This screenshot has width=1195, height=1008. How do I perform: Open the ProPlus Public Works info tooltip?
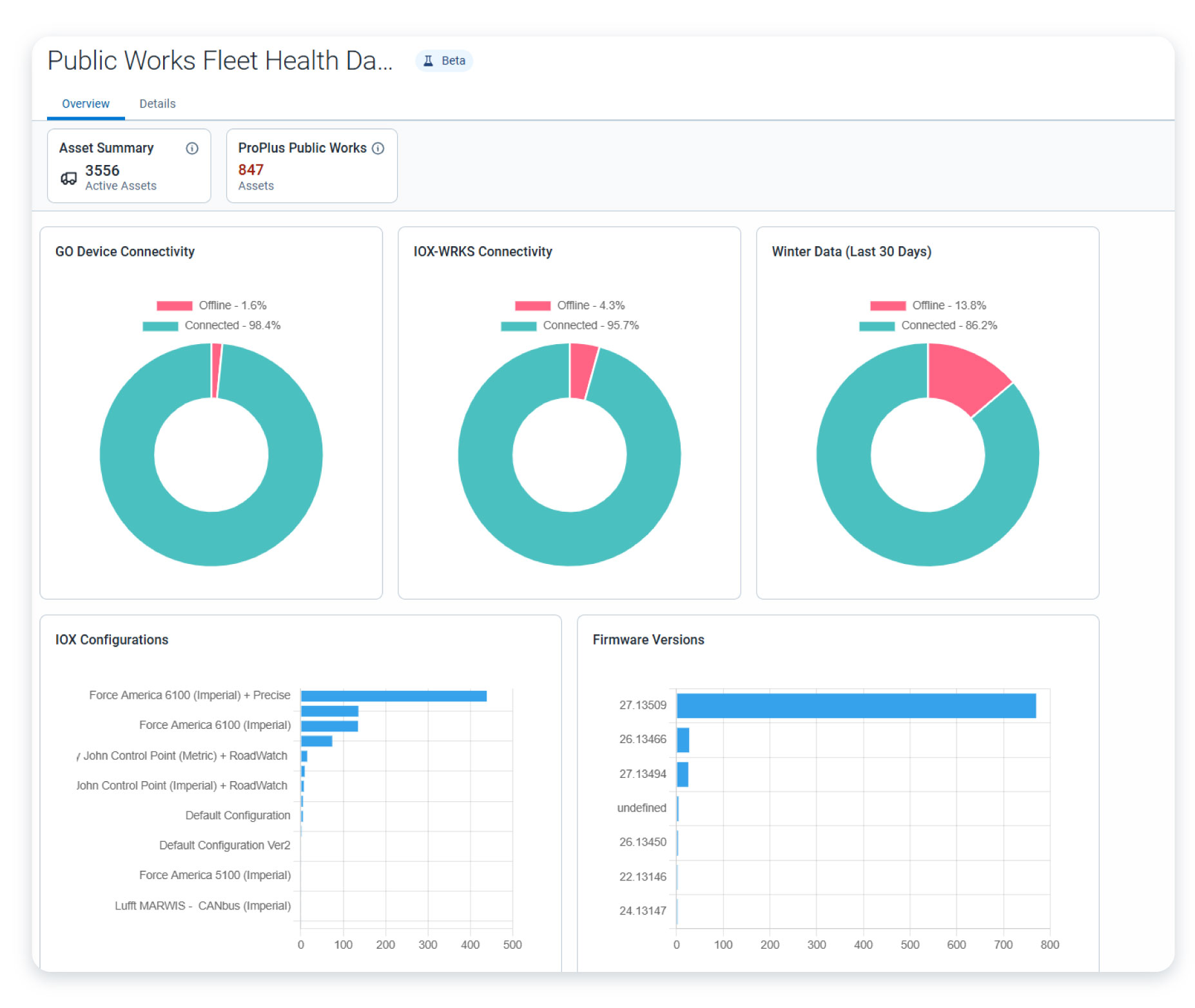click(379, 148)
